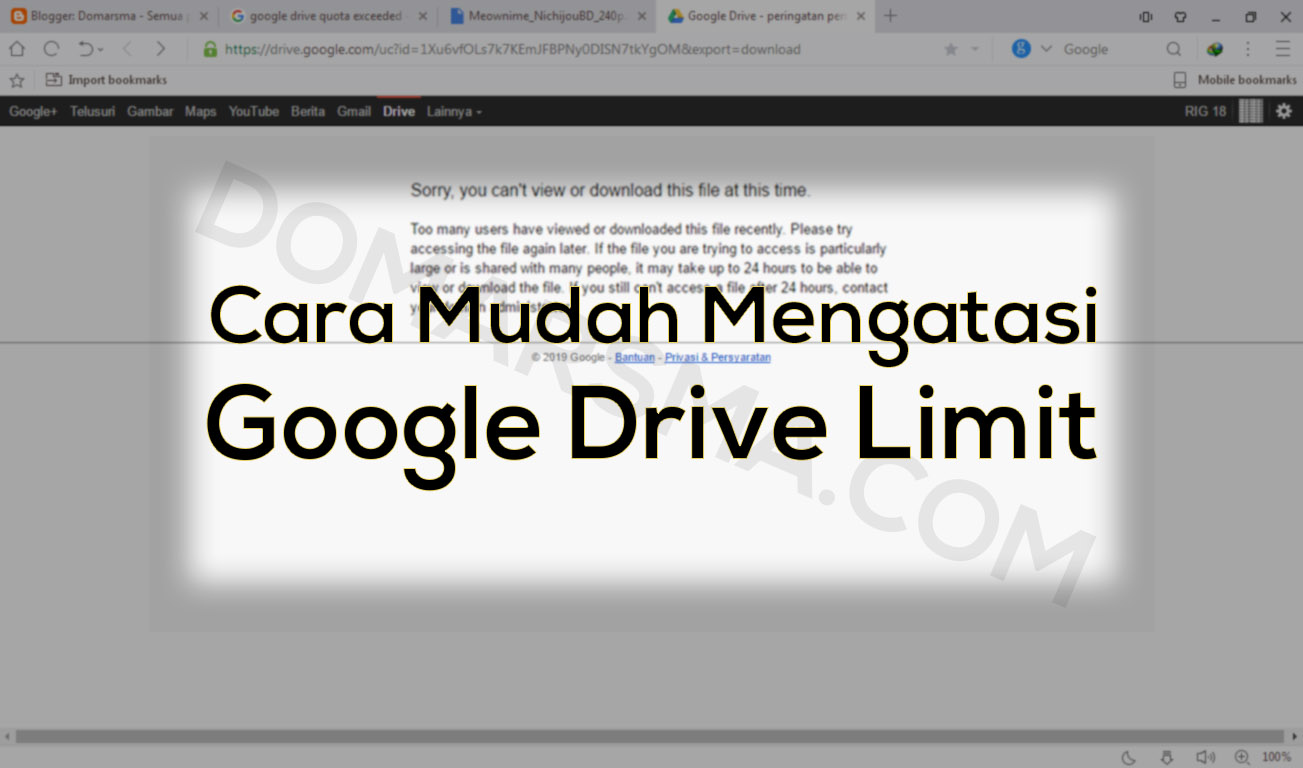Image resolution: width=1303 pixels, height=768 pixels.
Task: Expand the Lainnya dropdown
Action: point(454,111)
